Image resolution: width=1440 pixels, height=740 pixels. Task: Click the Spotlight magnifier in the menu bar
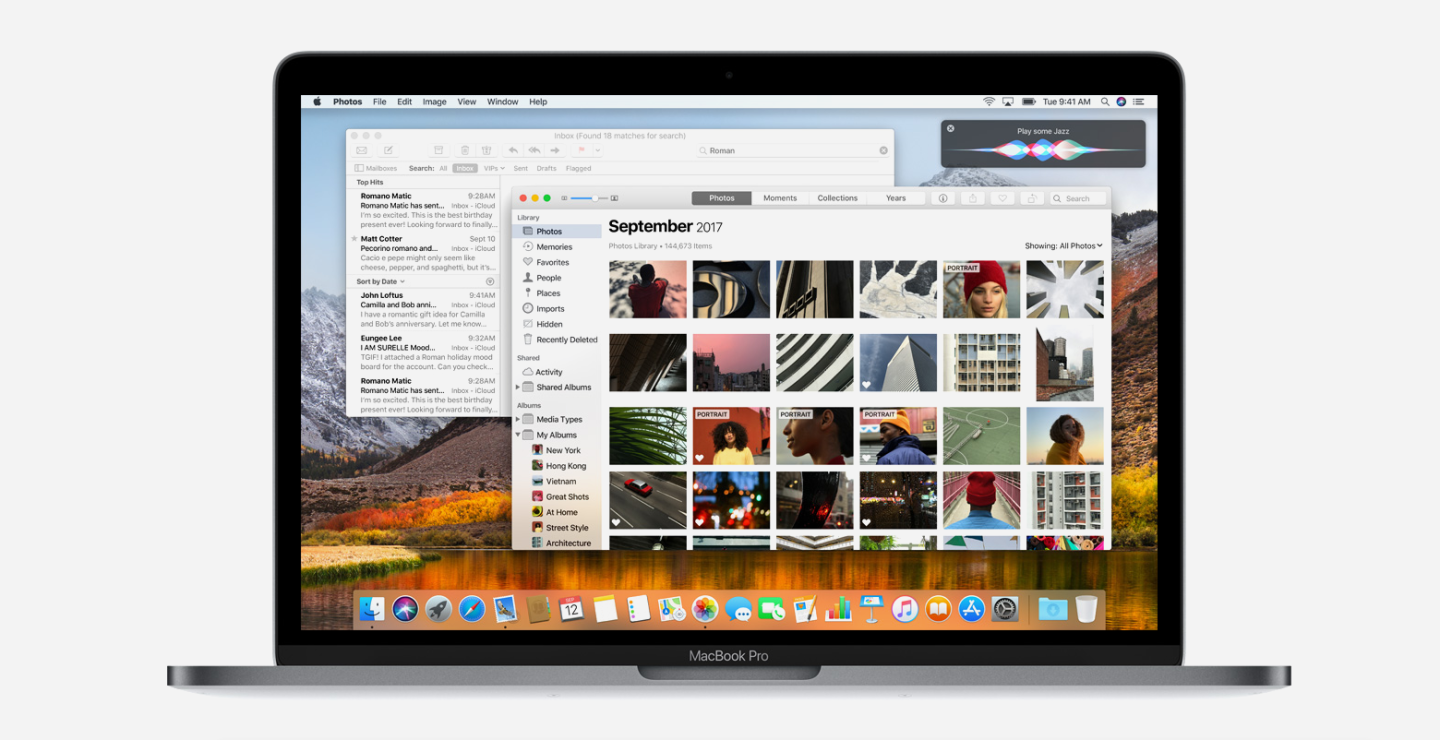[x=1105, y=101]
